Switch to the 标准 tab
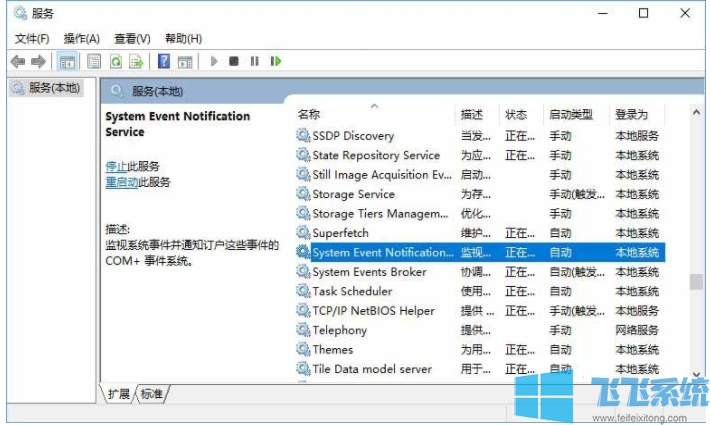 [x=152, y=394]
